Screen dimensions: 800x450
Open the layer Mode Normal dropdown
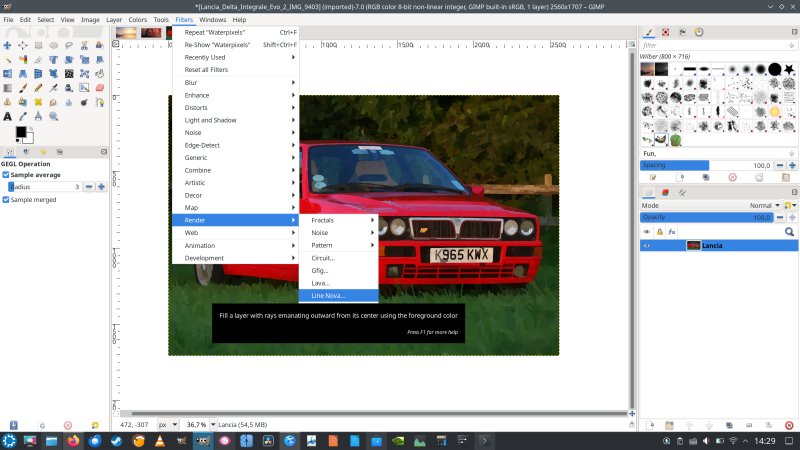pos(762,205)
